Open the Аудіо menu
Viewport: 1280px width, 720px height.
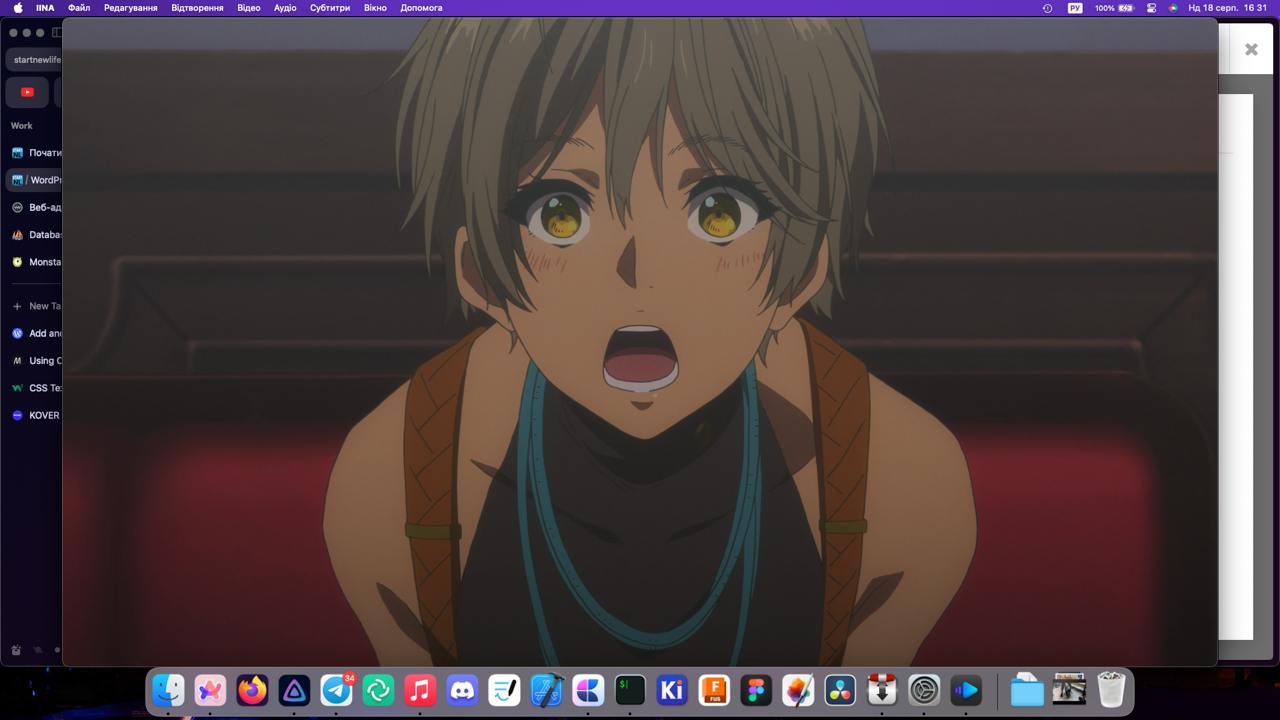tap(285, 8)
